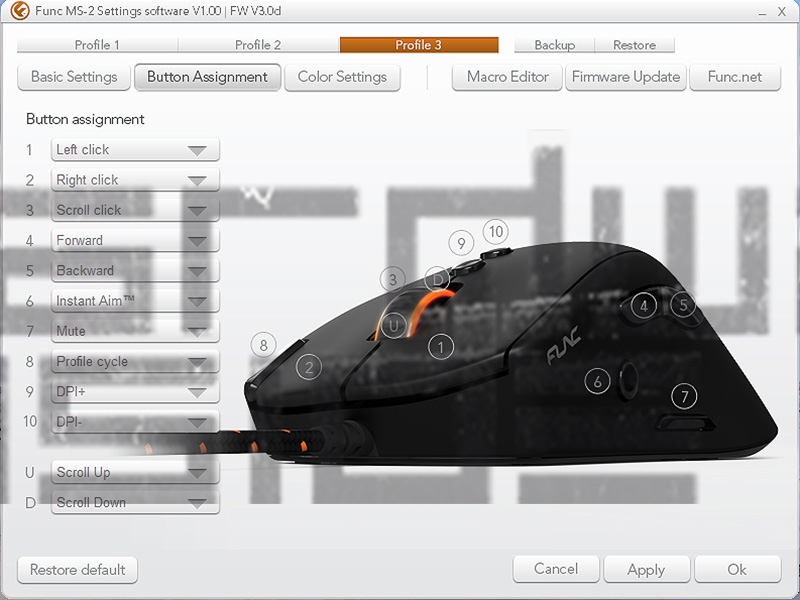Click the circled 8 marker on mouse
Viewport: 800px width, 600px height.
point(263,345)
